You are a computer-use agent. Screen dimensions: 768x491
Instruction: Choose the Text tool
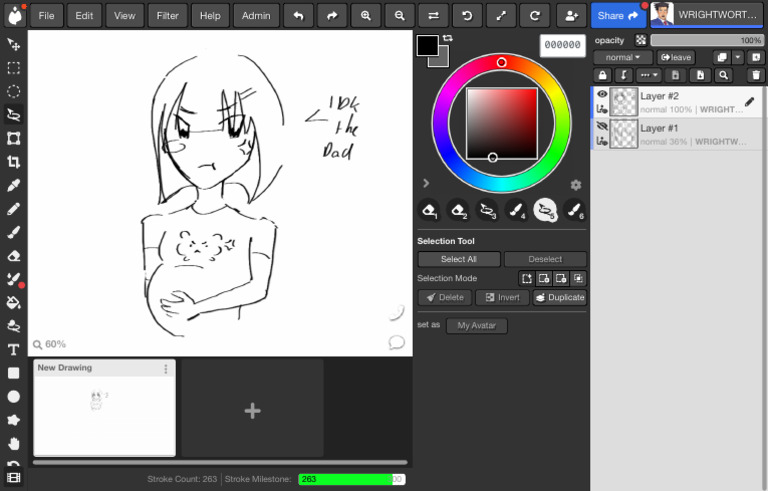14,349
